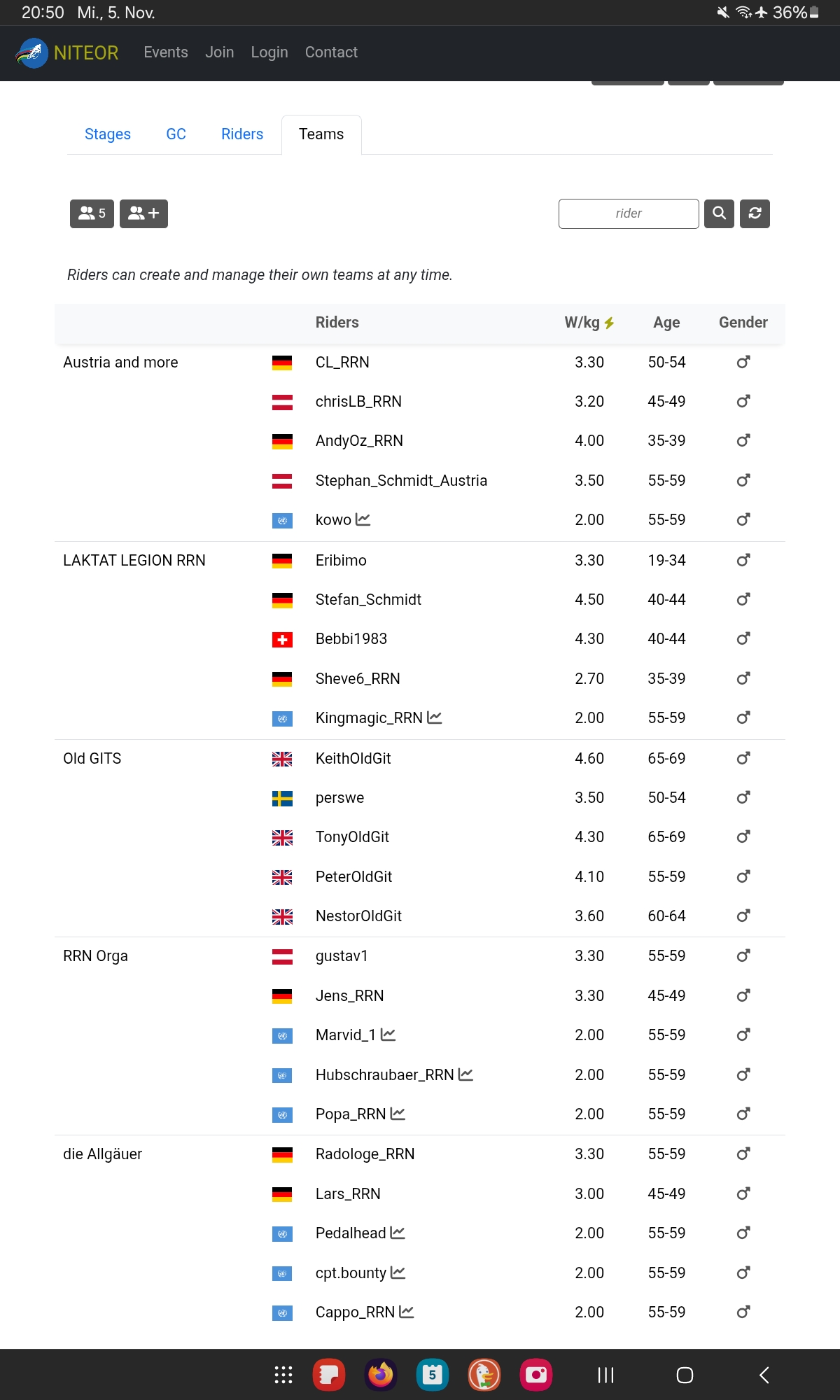Click the create team icon button

tap(143, 213)
